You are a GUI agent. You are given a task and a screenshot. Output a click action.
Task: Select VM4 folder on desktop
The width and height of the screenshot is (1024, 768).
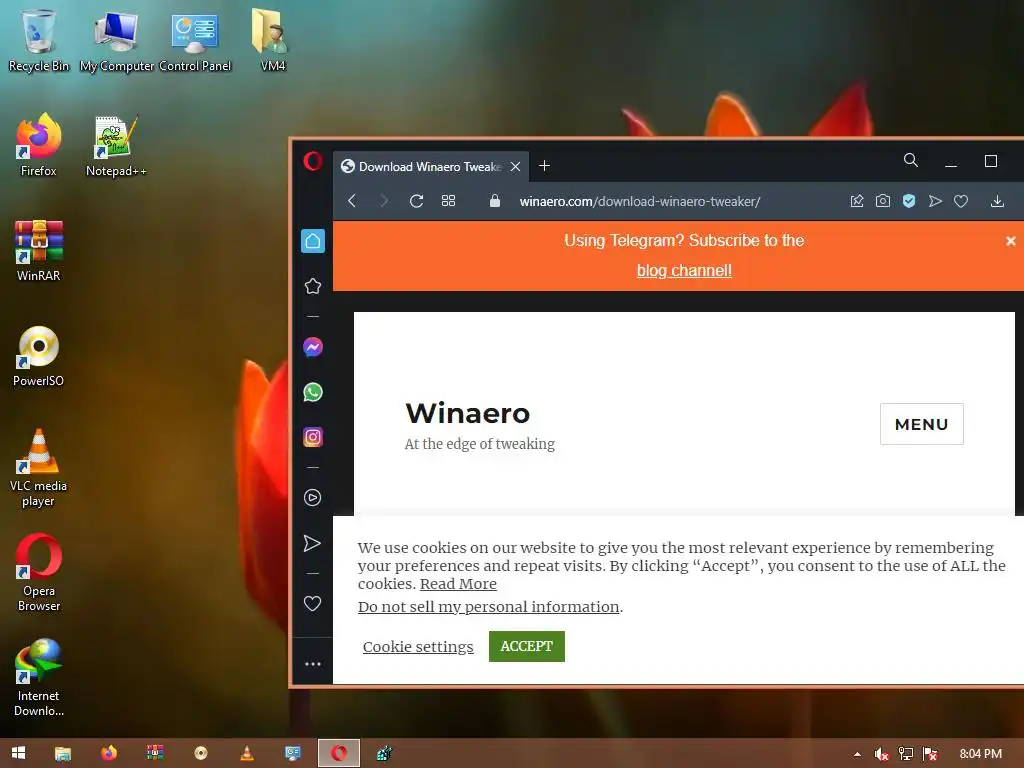click(x=272, y=39)
